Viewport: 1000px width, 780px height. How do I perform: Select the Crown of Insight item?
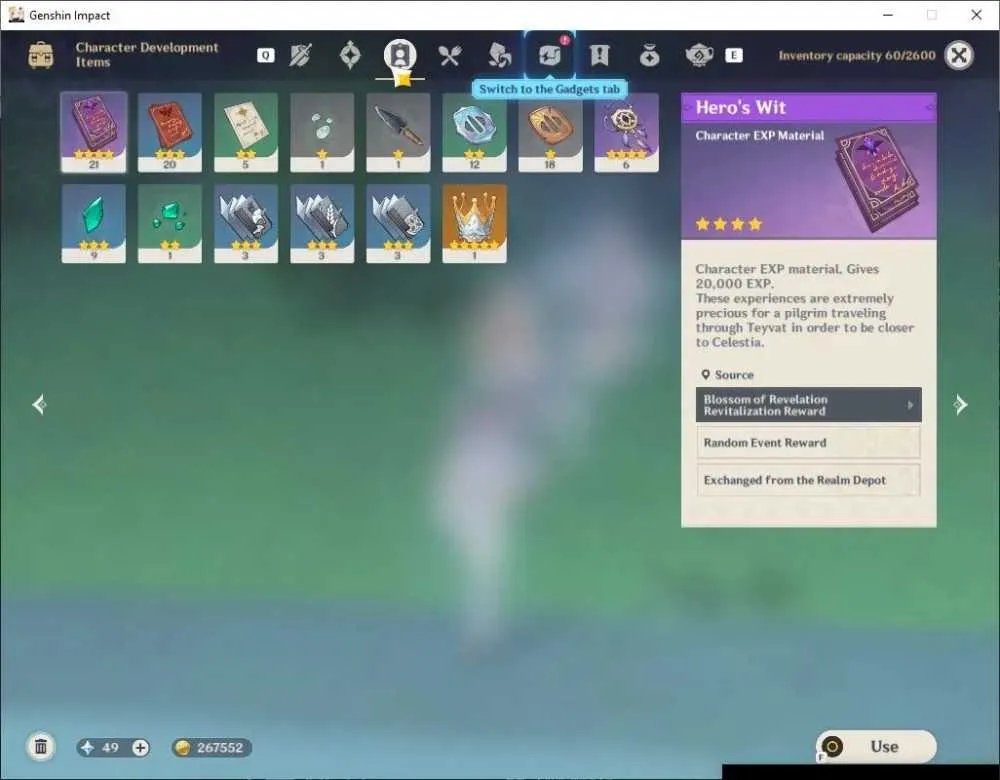click(474, 224)
